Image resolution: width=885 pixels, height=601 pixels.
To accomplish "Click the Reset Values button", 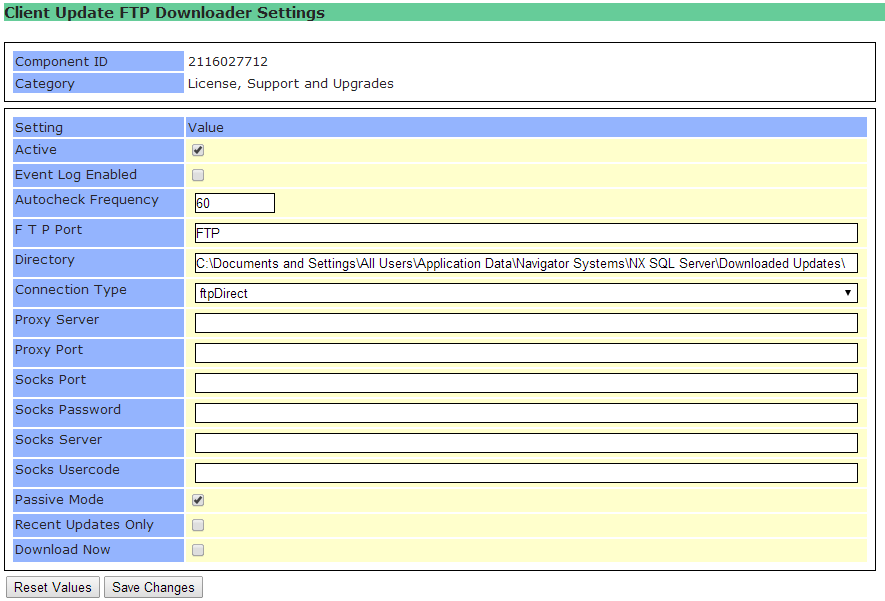I will [x=53, y=587].
